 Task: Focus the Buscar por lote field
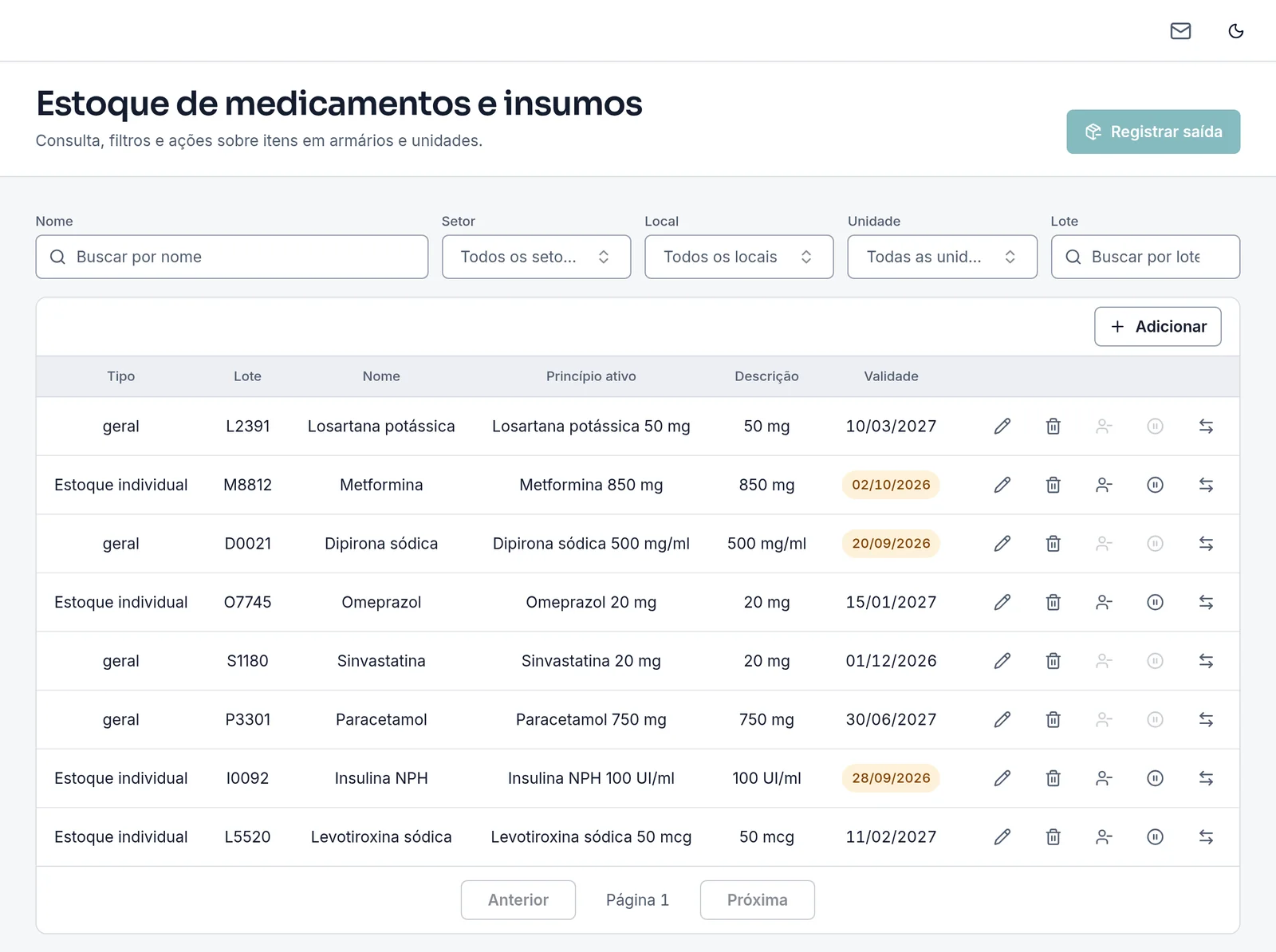point(1145,257)
